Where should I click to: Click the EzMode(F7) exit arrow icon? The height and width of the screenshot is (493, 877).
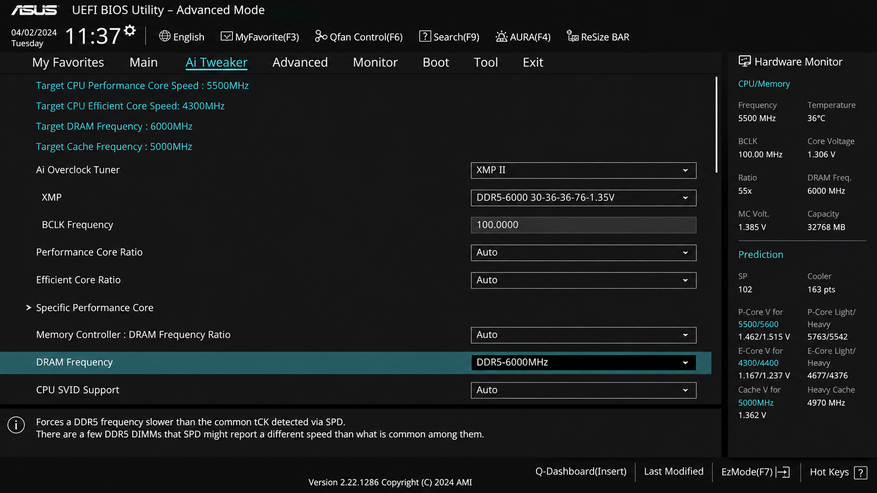click(783, 472)
